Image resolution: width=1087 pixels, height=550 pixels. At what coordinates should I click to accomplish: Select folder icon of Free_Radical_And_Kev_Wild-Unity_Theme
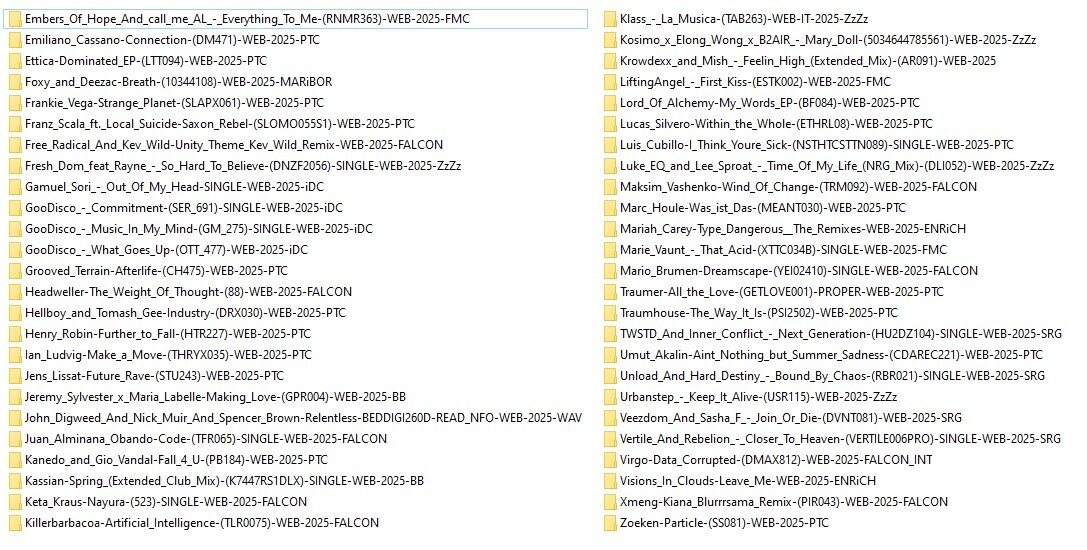(15, 145)
